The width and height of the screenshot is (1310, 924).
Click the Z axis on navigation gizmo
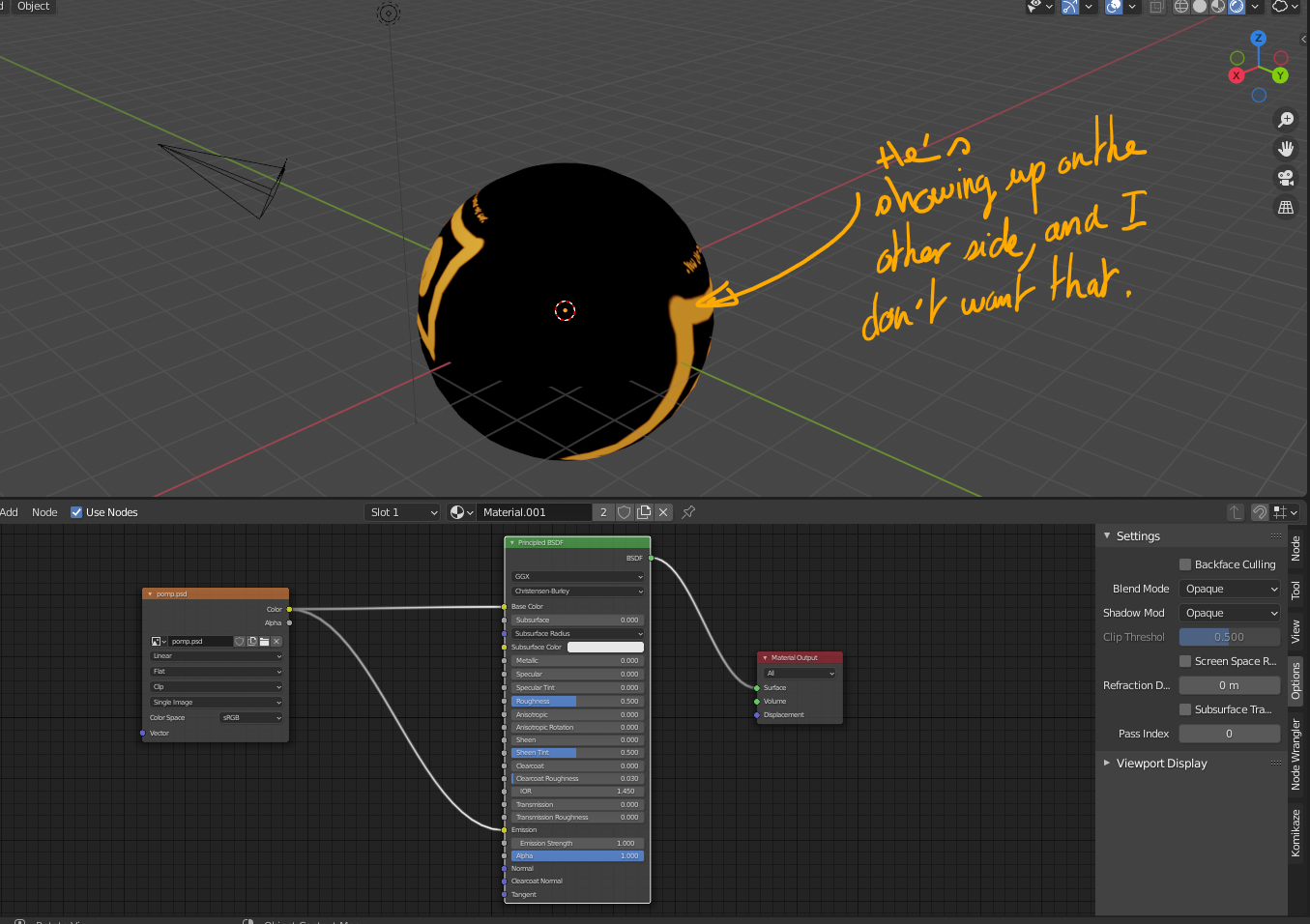[1258, 39]
